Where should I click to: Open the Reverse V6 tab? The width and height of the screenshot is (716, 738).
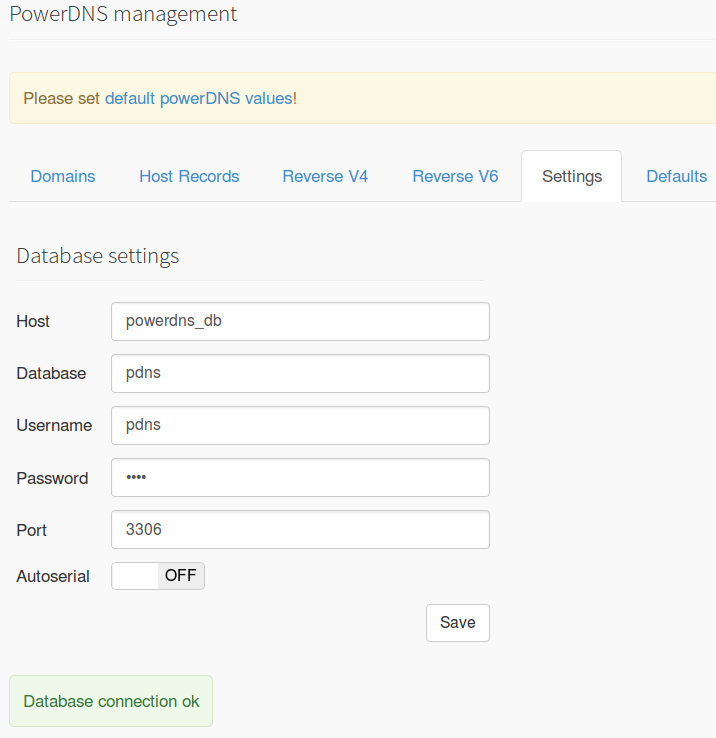[x=455, y=176]
